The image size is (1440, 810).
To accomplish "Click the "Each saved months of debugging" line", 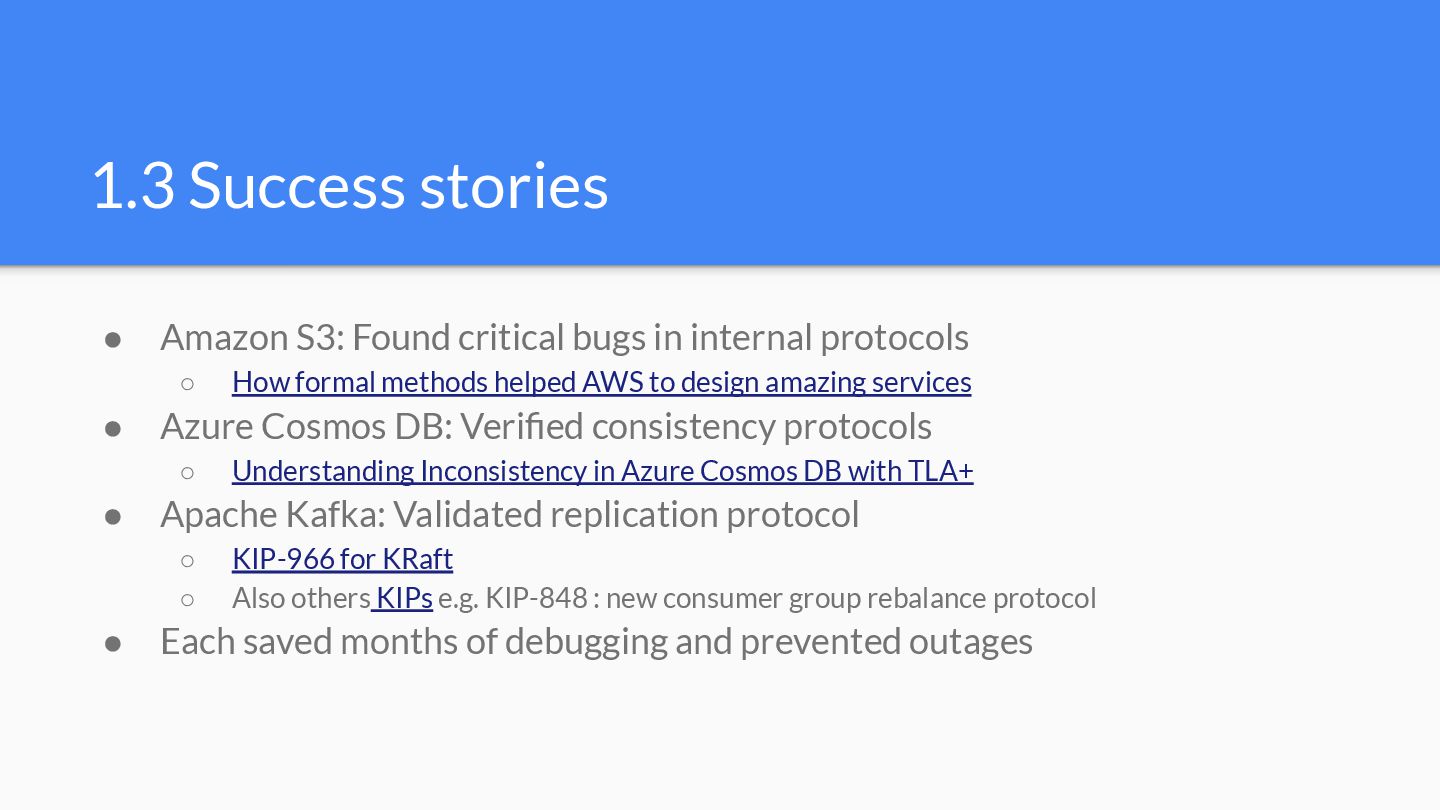I will (596, 641).
